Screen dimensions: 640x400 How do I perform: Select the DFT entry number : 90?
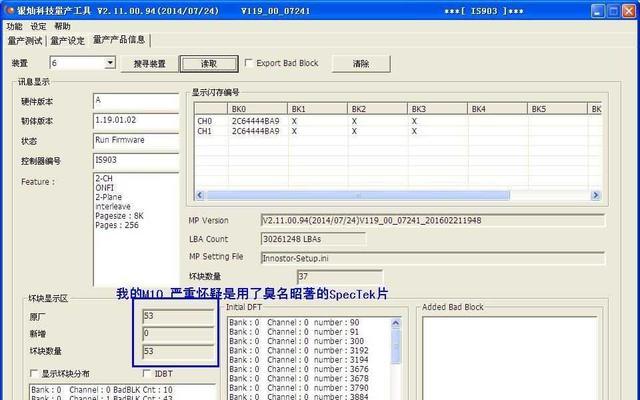[x=294, y=322]
